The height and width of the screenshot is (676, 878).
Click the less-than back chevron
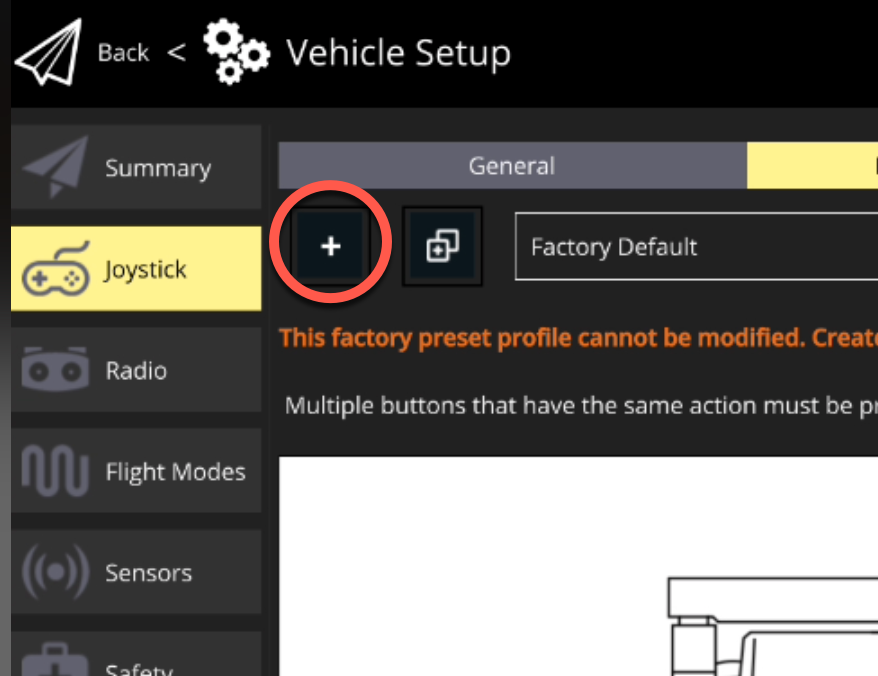[x=176, y=52]
